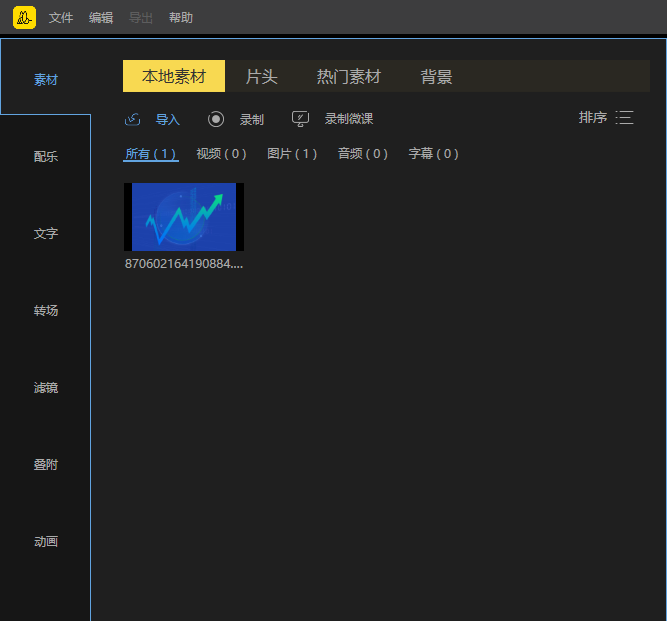This screenshot has width=667, height=621.
Task: Switch to the 片头 tab
Action: (261, 77)
